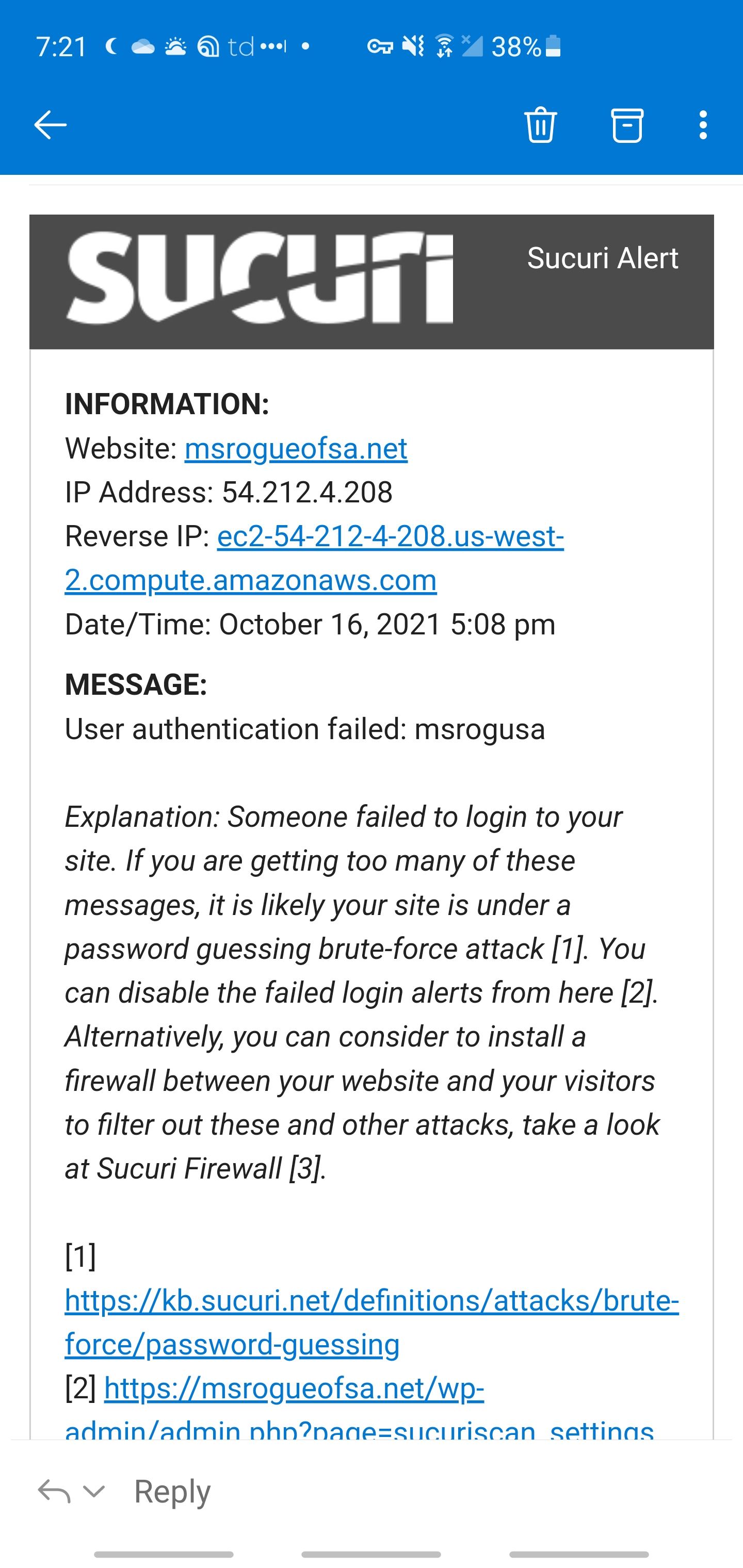Delete this email with trash icon
The width and height of the screenshot is (743, 1568).
(540, 125)
